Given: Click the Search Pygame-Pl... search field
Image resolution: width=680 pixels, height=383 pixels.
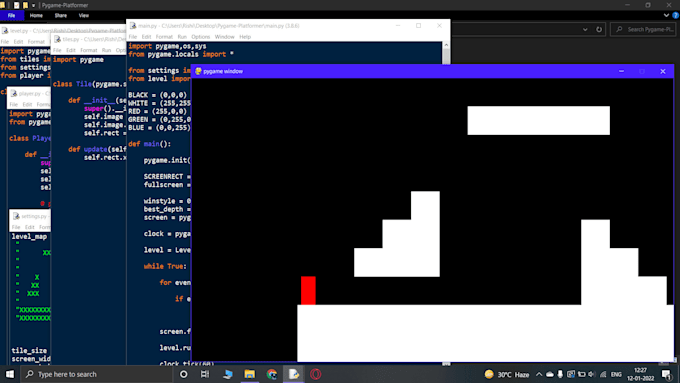Looking at the screenshot, I should (644, 29).
